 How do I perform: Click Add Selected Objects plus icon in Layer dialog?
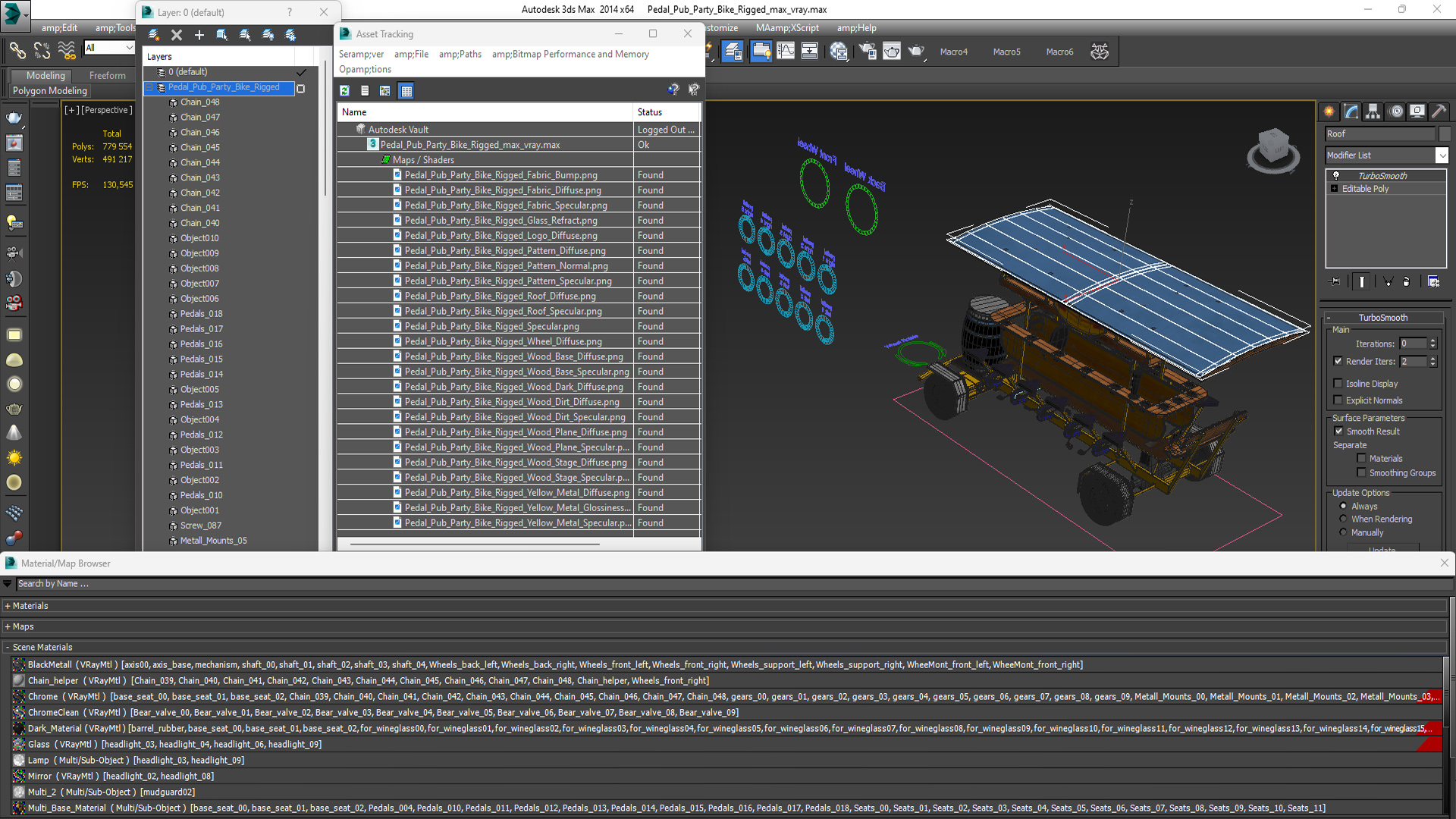[199, 35]
